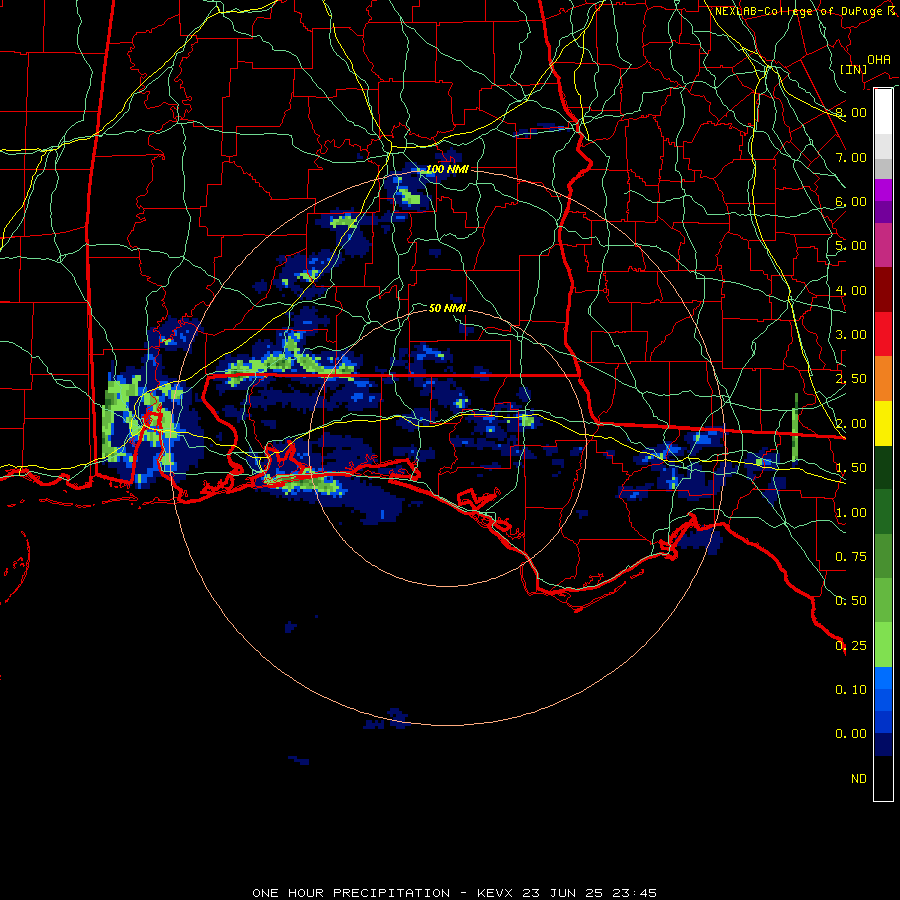The image size is (900, 900).
Task: Click the NEXLAB-College of DuPage credit text
Action: click(805, 11)
